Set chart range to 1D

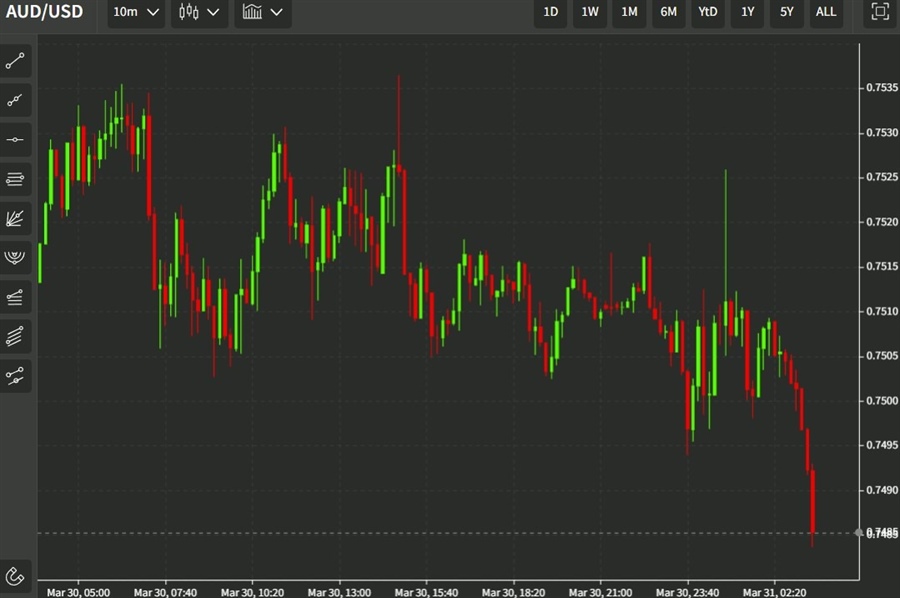point(550,12)
